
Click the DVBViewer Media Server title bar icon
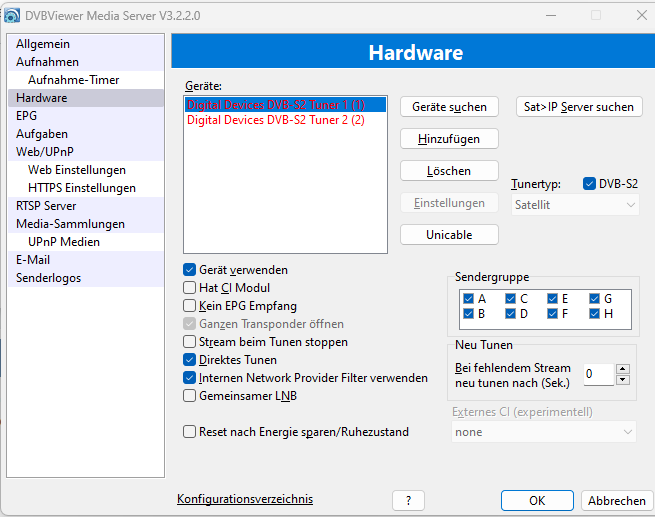pyautogui.click(x=12, y=16)
